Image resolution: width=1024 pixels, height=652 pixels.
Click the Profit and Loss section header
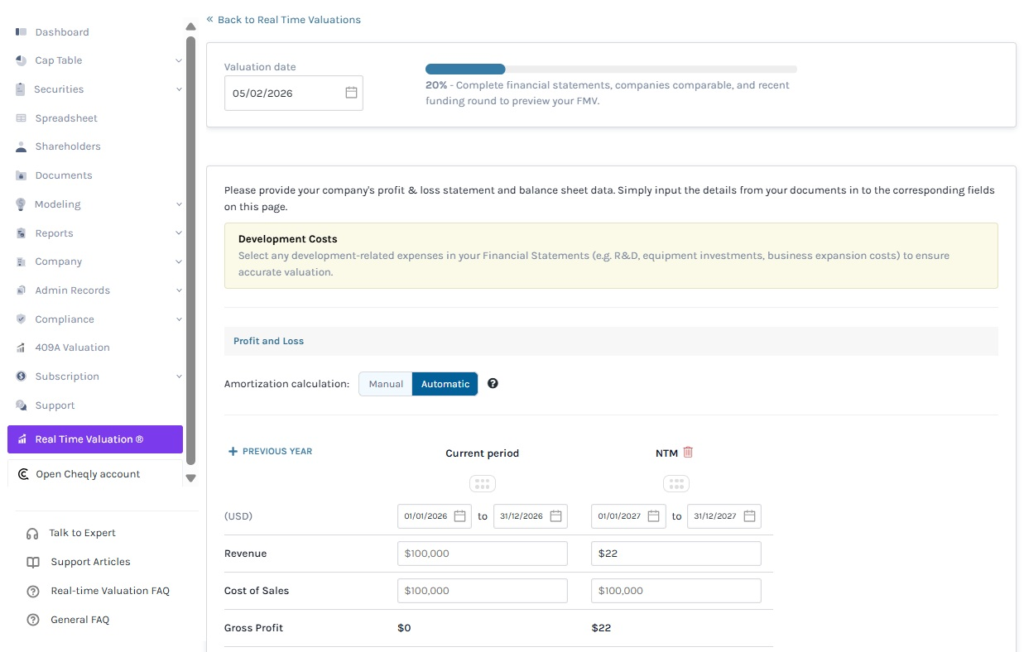611,341
